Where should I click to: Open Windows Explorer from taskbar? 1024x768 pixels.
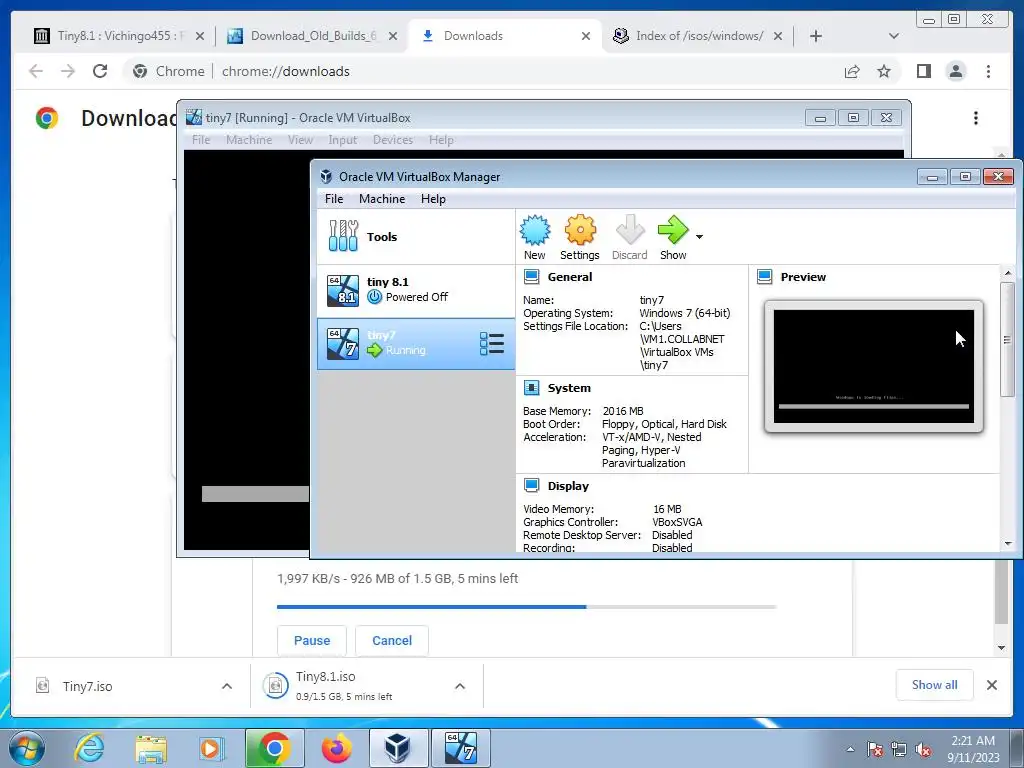click(151, 748)
